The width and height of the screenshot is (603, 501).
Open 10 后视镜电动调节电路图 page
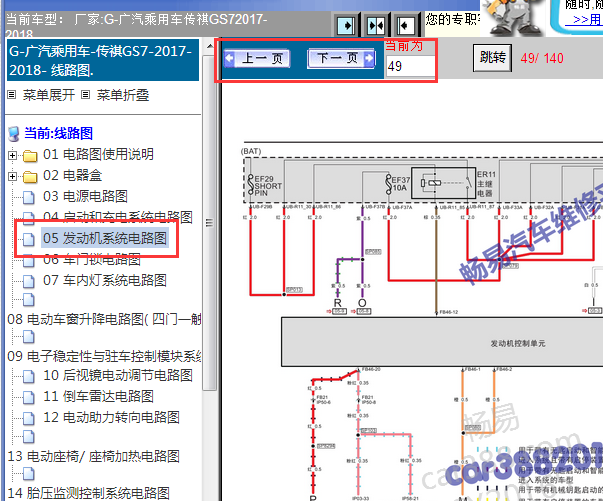point(118,375)
